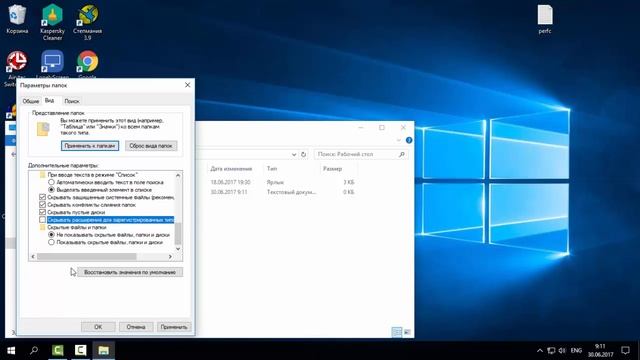This screenshot has height=360, width=640.
Task: Expand the Explorer ribbon chevron
Action: click(398, 140)
